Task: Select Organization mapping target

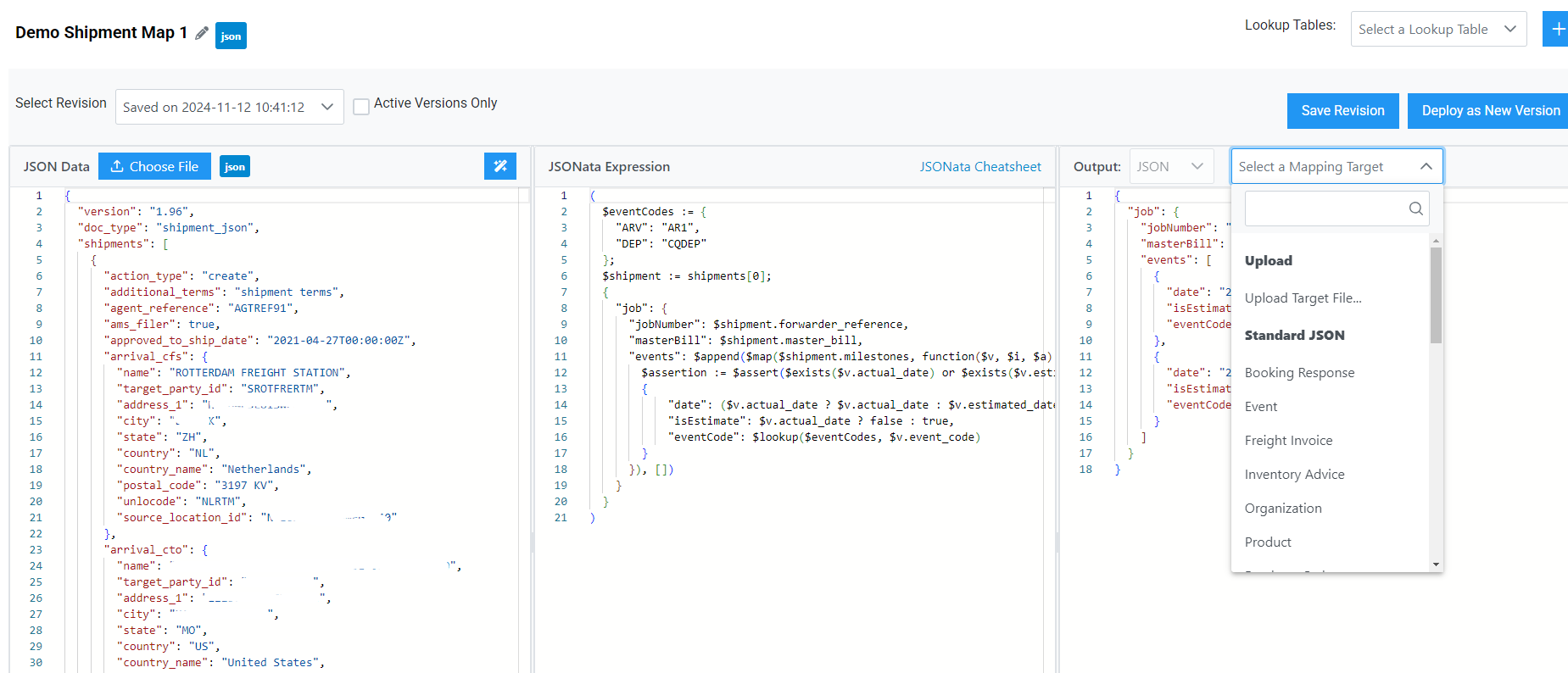Action: tap(1283, 508)
